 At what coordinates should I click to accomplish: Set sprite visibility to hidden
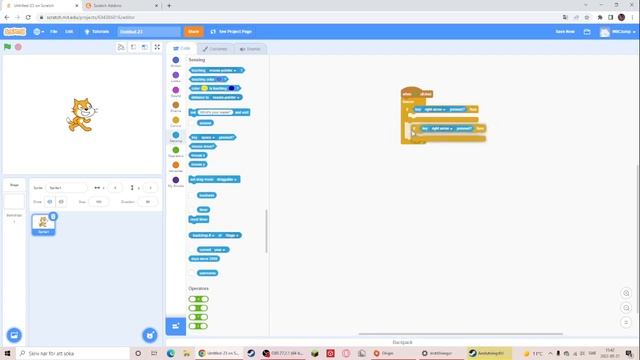61,202
